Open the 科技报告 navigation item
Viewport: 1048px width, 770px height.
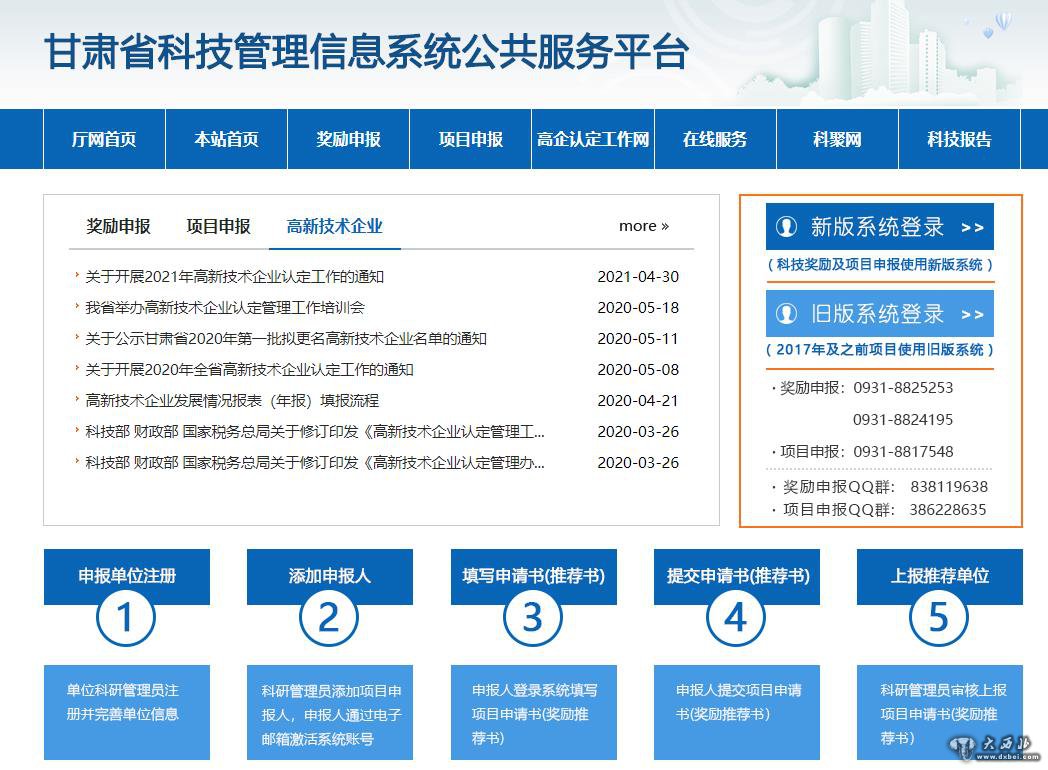(959, 140)
